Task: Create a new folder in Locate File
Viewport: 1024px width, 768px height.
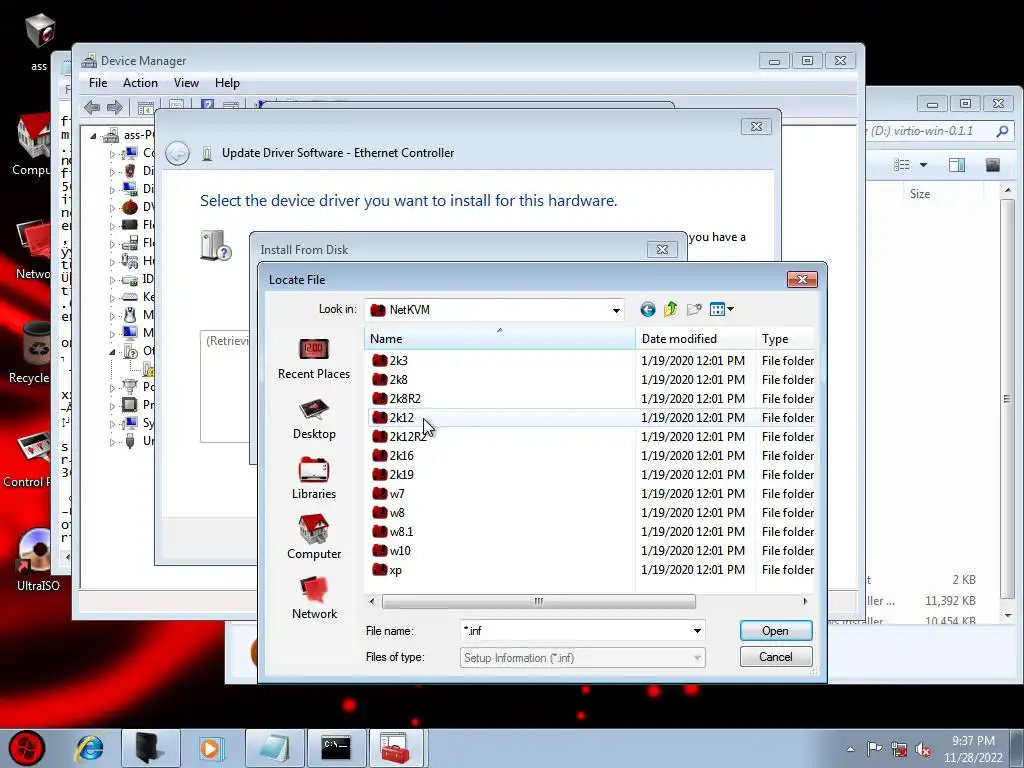Action: click(x=694, y=310)
